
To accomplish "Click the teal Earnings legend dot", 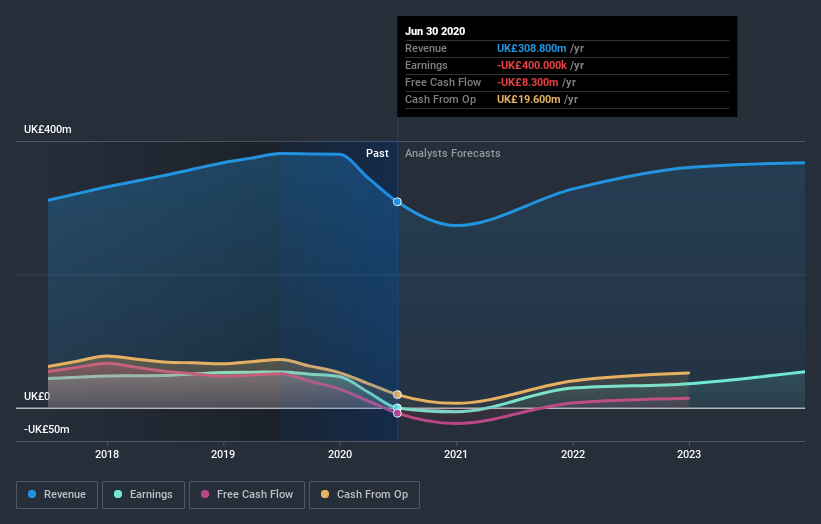I will tap(118, 494).
